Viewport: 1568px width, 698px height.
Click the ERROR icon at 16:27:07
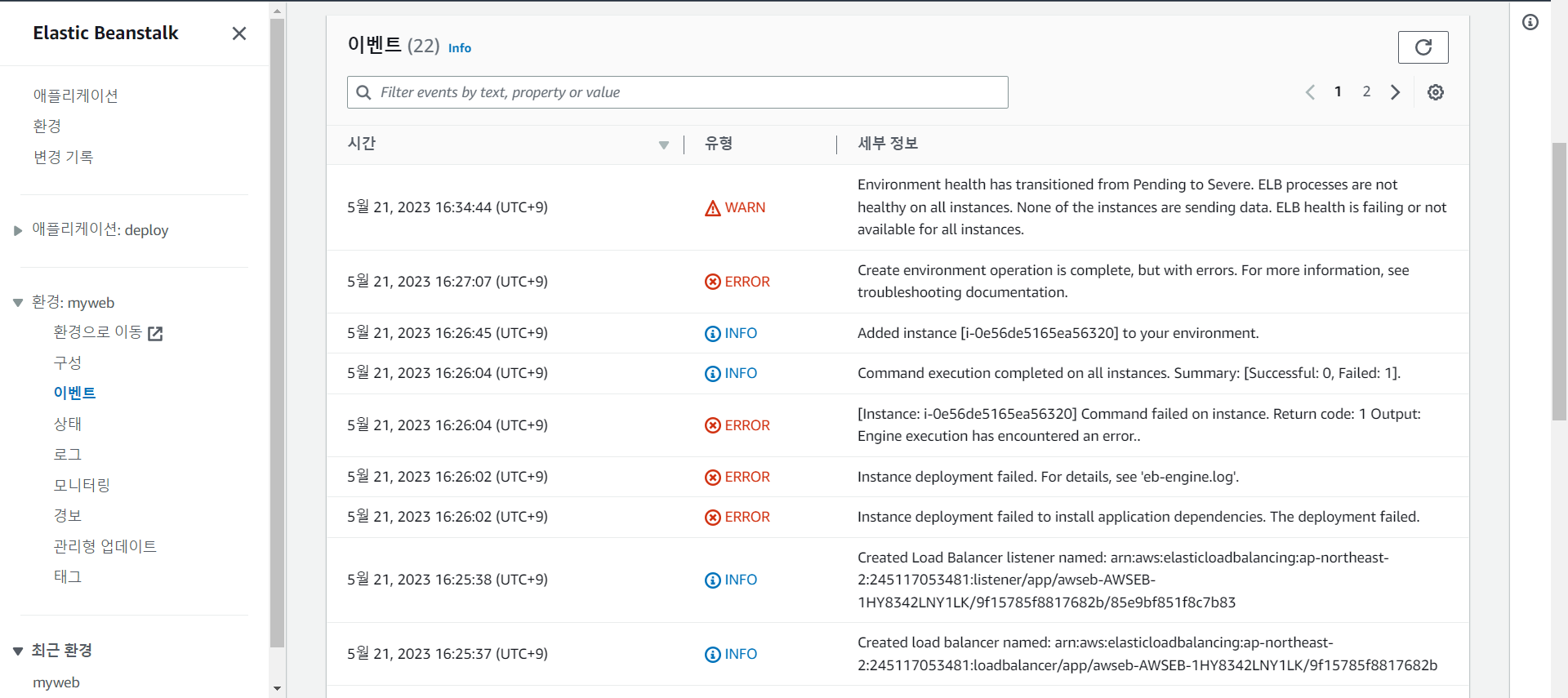coord(713,282)
